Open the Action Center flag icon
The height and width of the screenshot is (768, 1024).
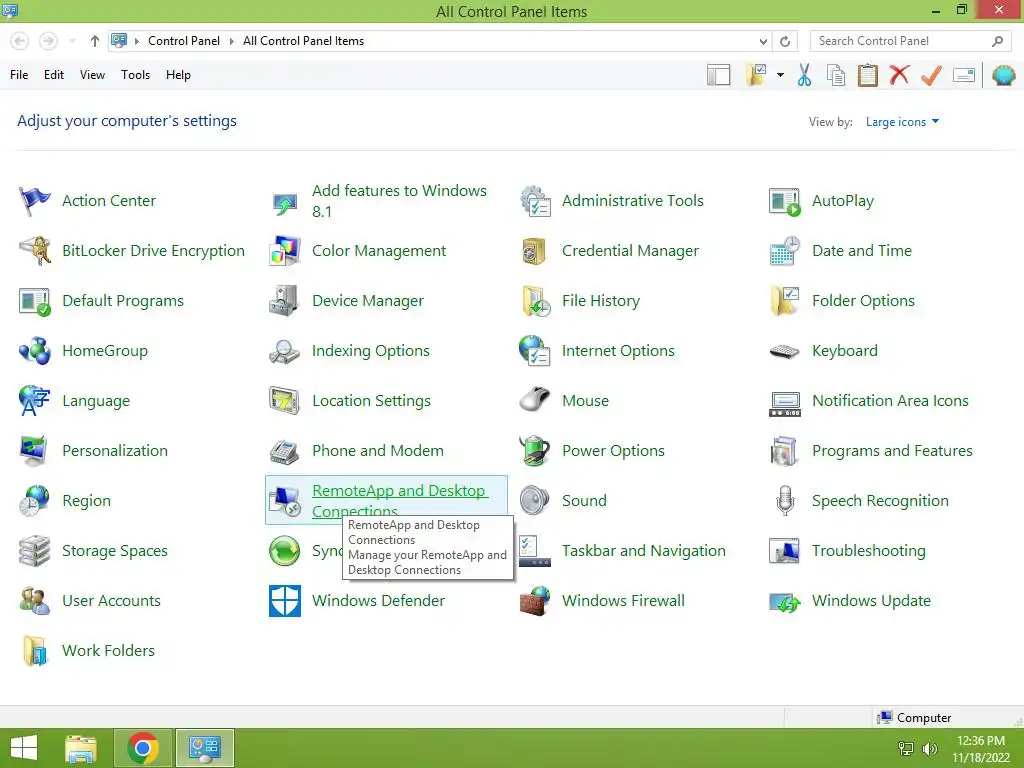(x=35, y=200)
